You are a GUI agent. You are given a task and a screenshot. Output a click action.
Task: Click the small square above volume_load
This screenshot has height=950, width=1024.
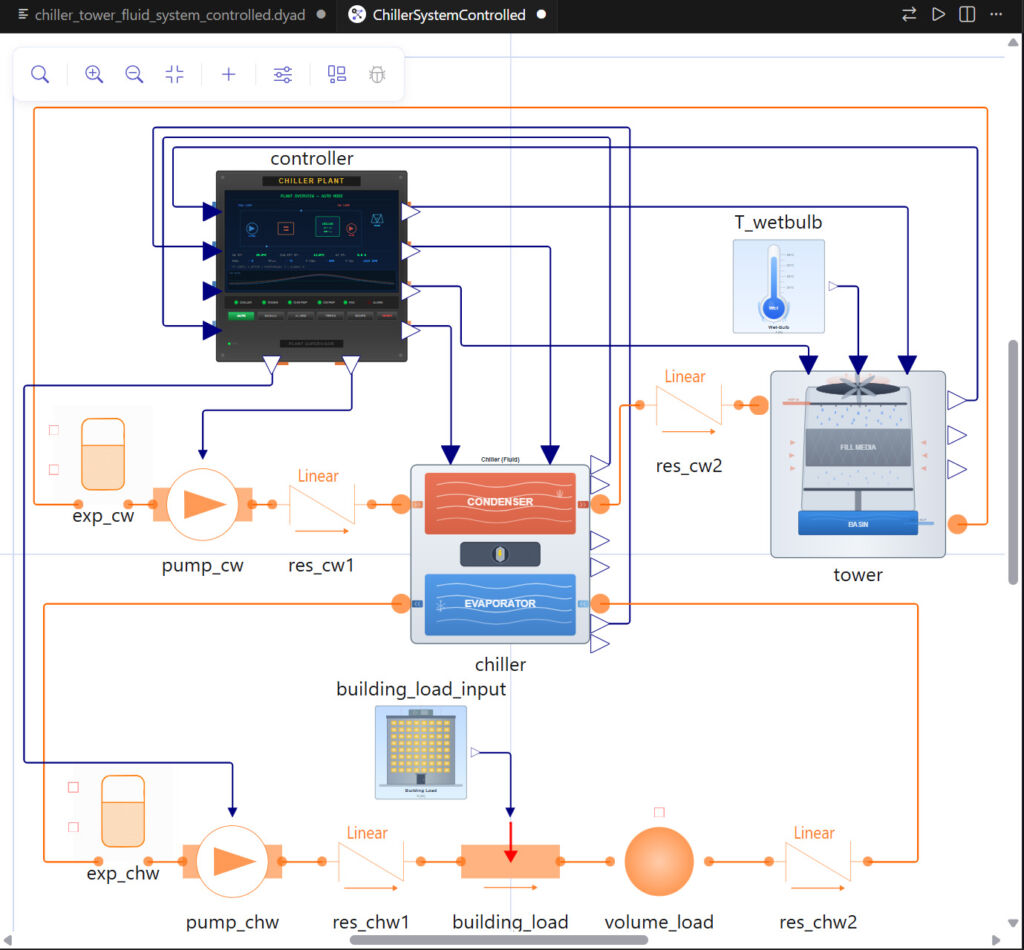click(x=659, y=812)
